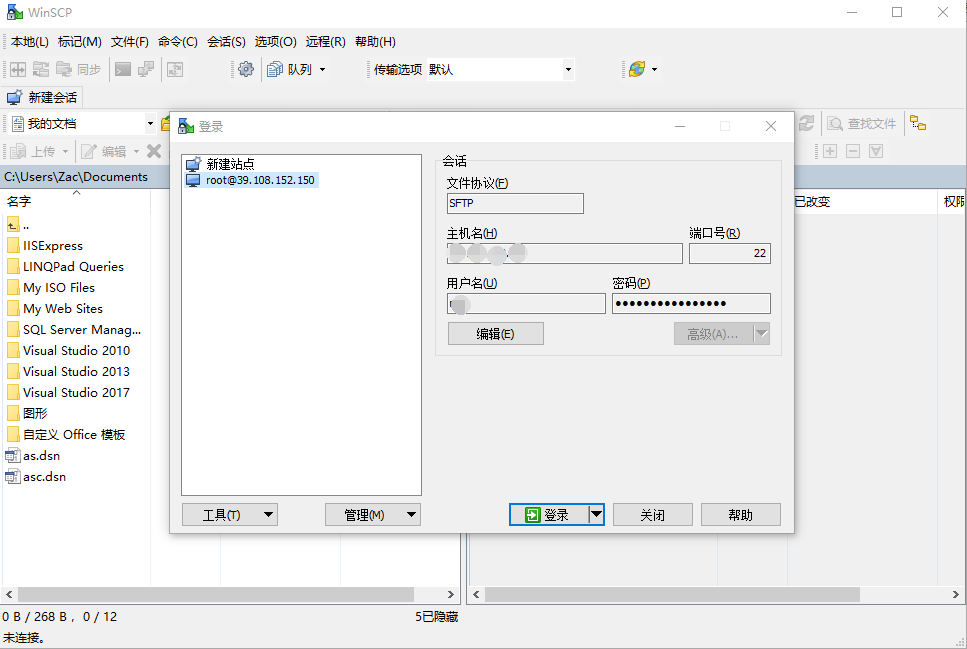This screenshot has height=649, width=967.
Task: Click the synchronize browsing toolbar icon
Action: 175,69
